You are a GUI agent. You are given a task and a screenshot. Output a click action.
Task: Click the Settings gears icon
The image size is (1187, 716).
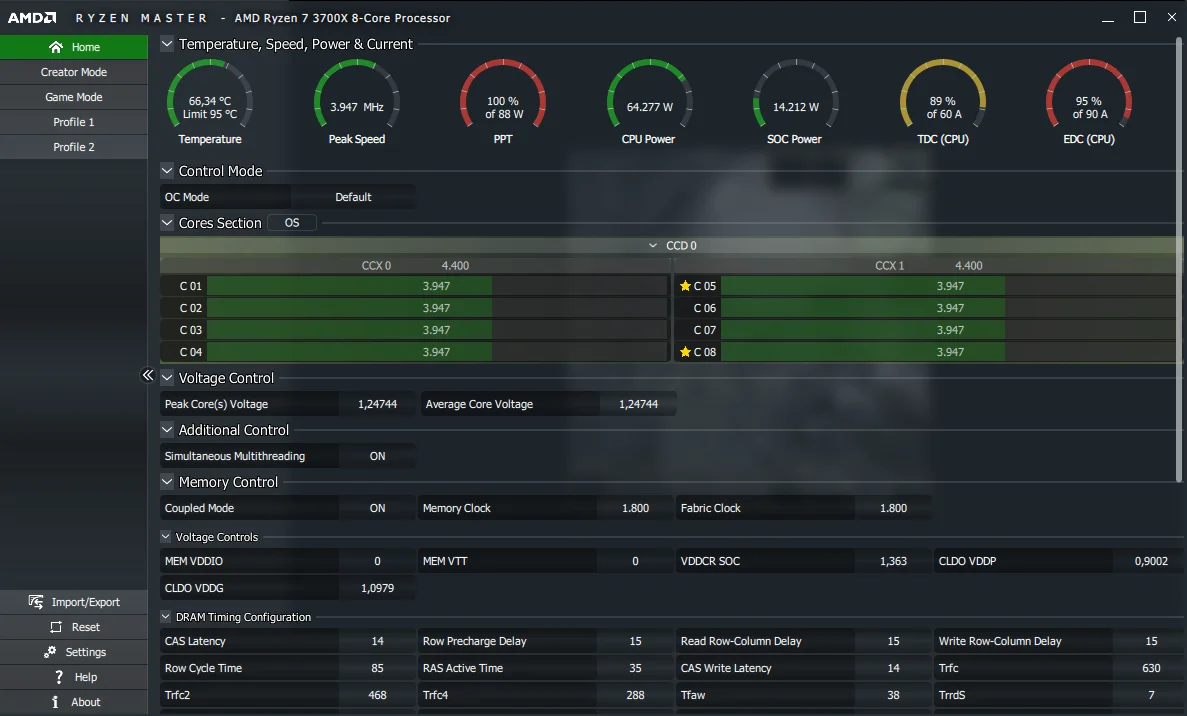point(50,652)
